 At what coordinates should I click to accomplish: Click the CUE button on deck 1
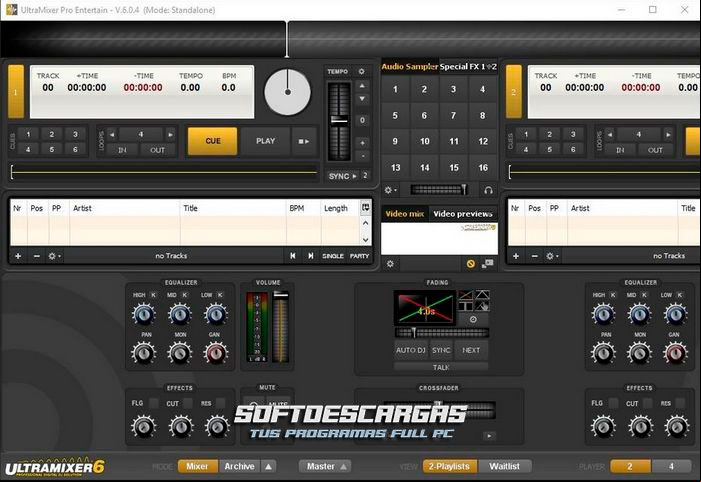click(x=213, y=141)
